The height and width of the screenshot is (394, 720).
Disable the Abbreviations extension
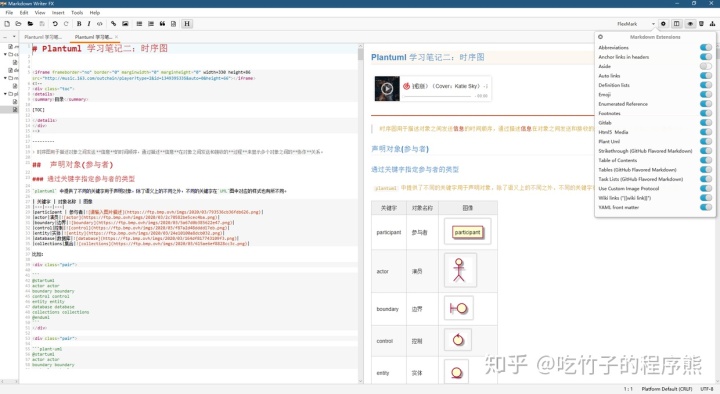click(x=705, y=47)
